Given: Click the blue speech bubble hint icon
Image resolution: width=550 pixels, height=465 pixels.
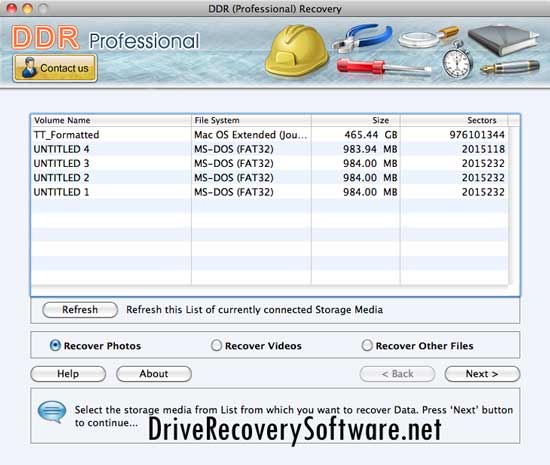Looking at the screenshot, I should (52, 411).
